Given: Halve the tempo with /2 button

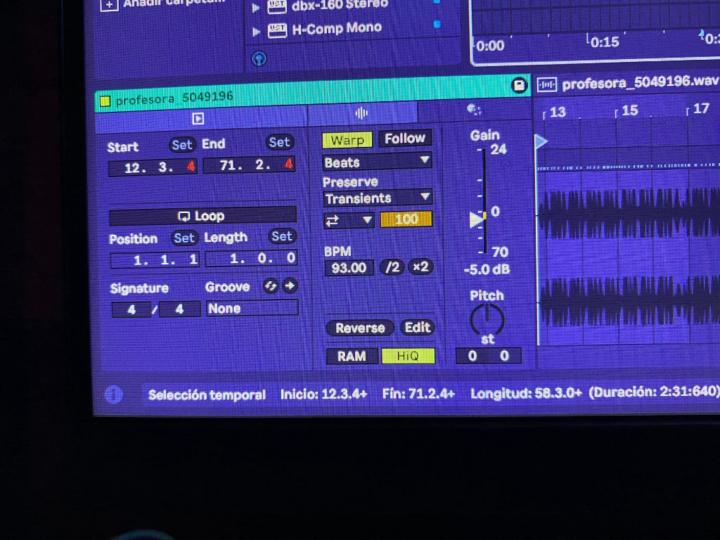Looking at the screenshot, I should pos(393,267).
